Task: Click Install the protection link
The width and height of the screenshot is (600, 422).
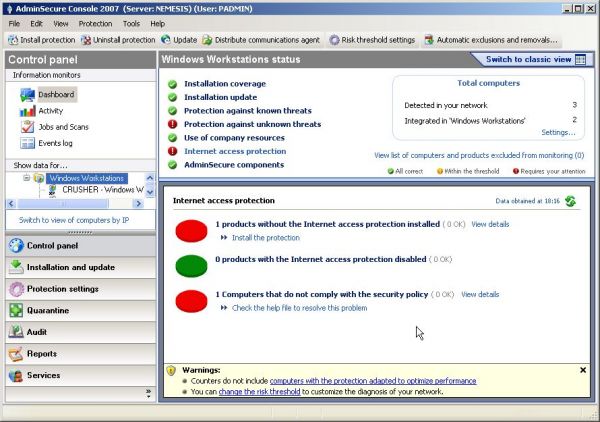Action: pyautogui.click(x=266, y=238)
